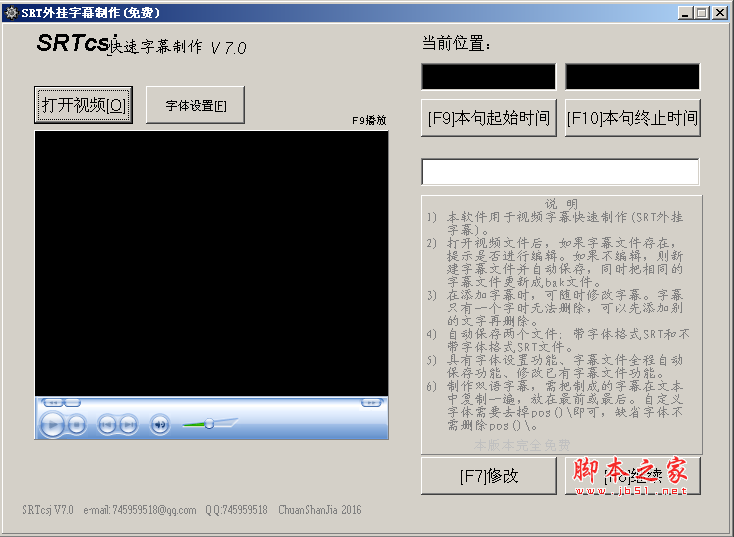This screenshot has height=537, width=734.
Task: Minimize the SRT subtitle maker window
Action: pos(685,13)
